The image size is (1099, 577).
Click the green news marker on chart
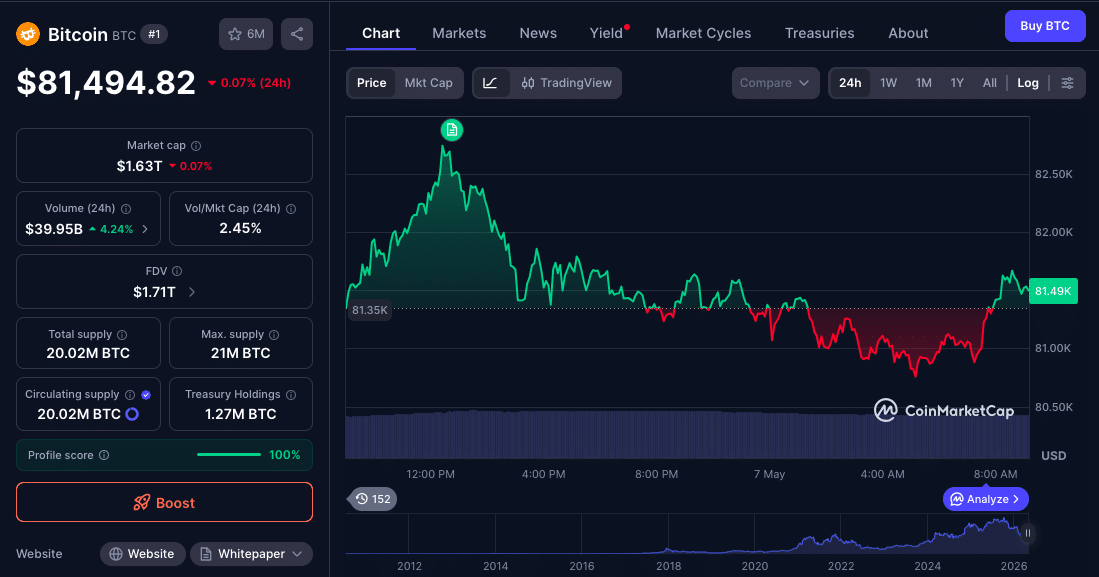pos(452,130)
